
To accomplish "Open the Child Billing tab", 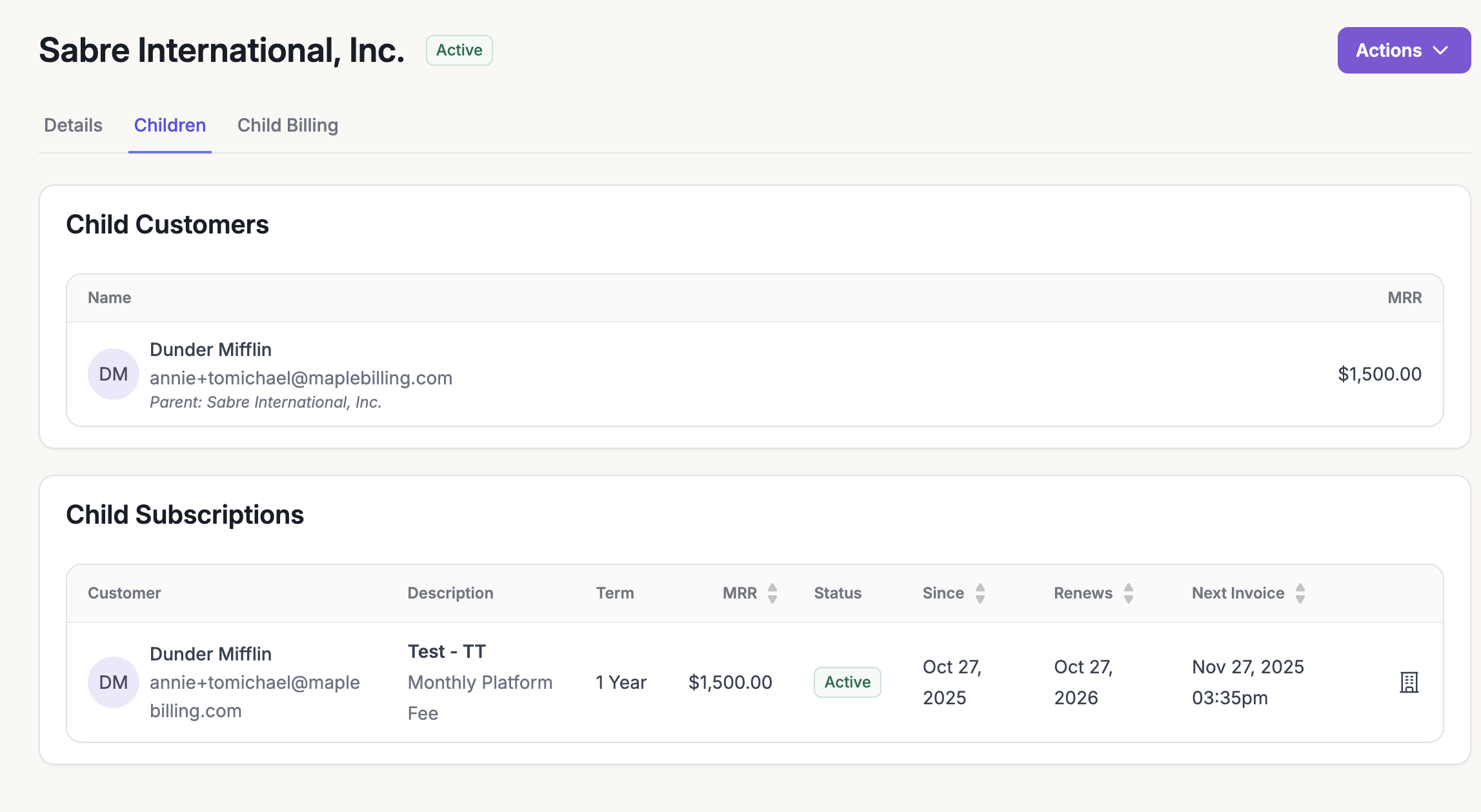I will (288, 125).
